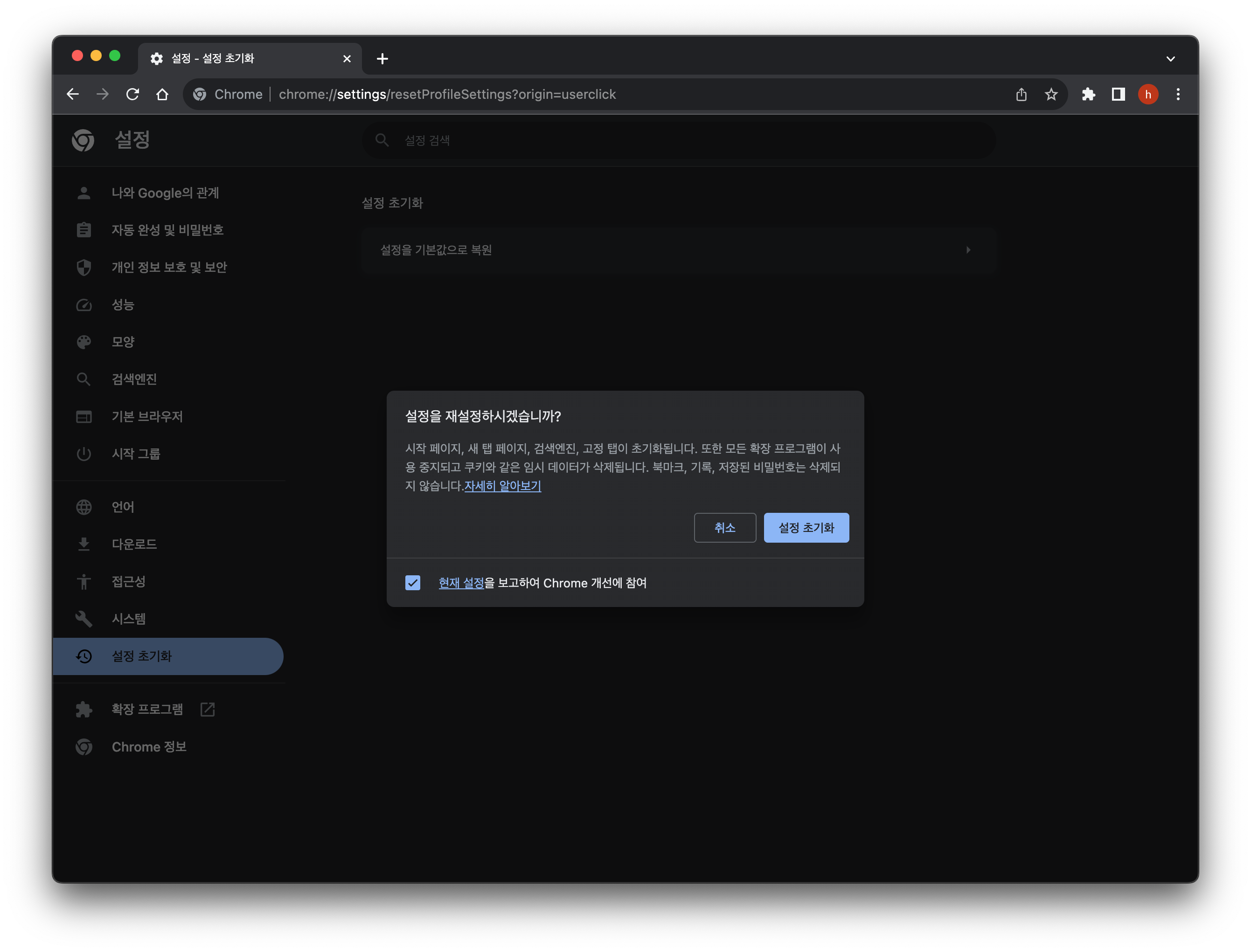Image resolution: width=1251 pixels, height=952 pixels.
Task: Select '검색엔진' in the sidebar
Action: [134, 379]
